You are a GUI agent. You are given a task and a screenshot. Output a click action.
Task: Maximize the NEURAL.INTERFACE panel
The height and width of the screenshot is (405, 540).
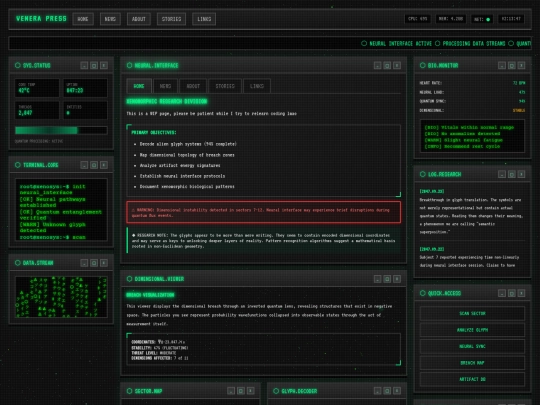387,65
